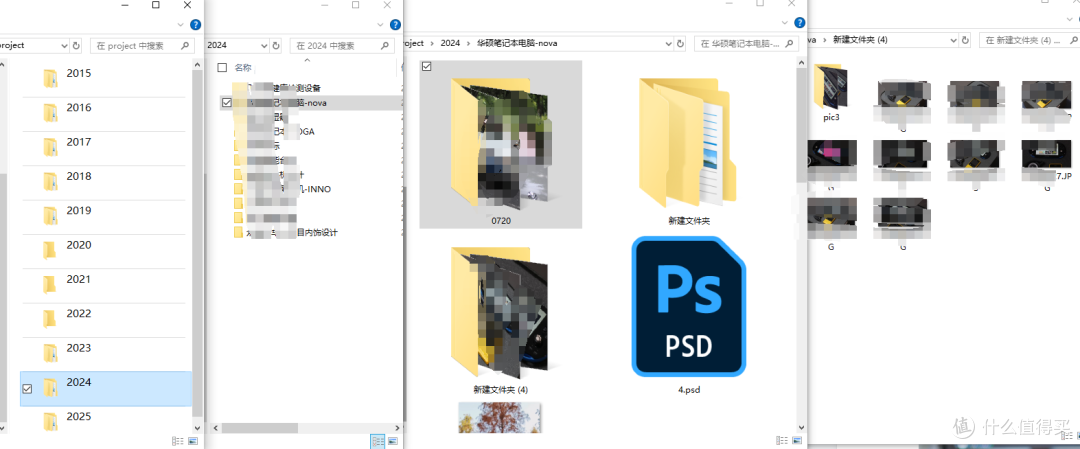Image resolution: width=1080 pixels, height=449 pixels.
Task: Click search magnifier in project window
Action: (185, 45)
